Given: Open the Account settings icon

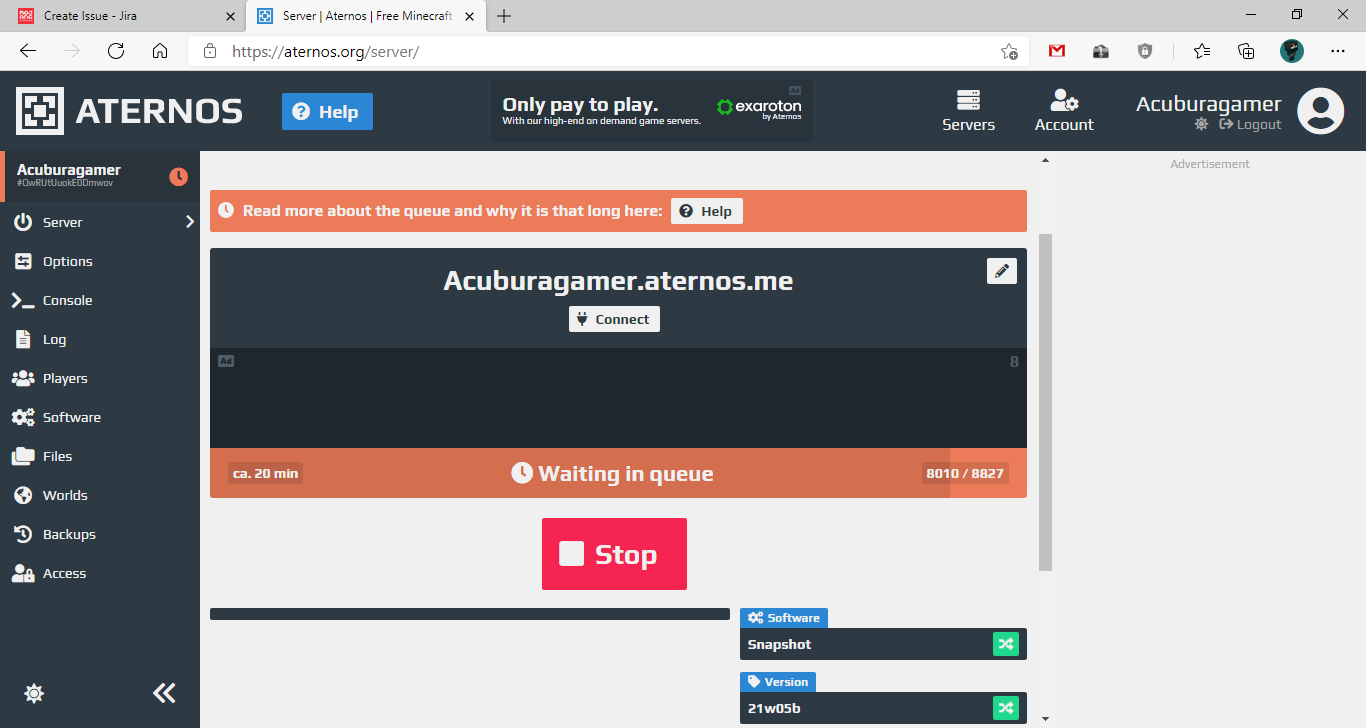Looking at the screenshot, I should (1063, 101).
